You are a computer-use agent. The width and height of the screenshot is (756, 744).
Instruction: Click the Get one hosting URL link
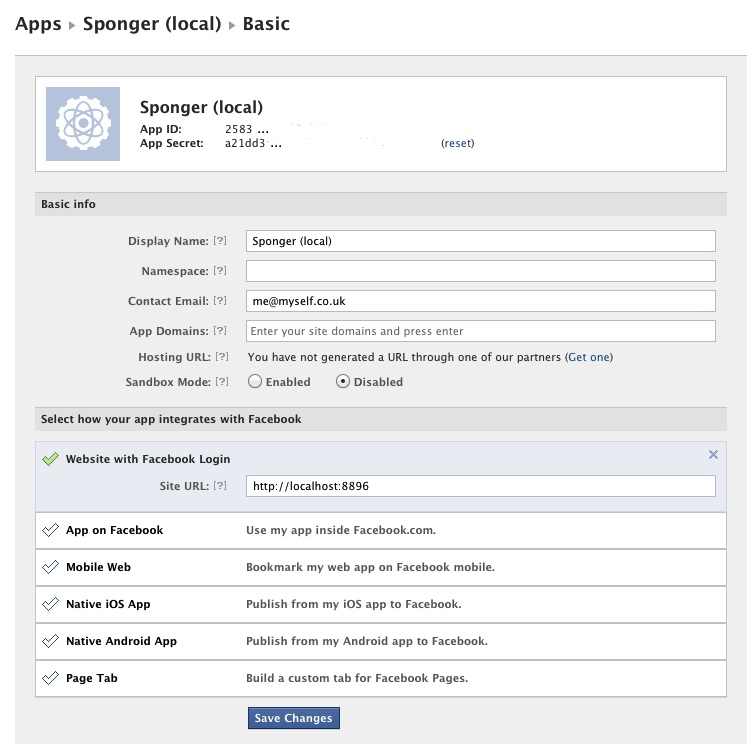click(x=589, y=357)
